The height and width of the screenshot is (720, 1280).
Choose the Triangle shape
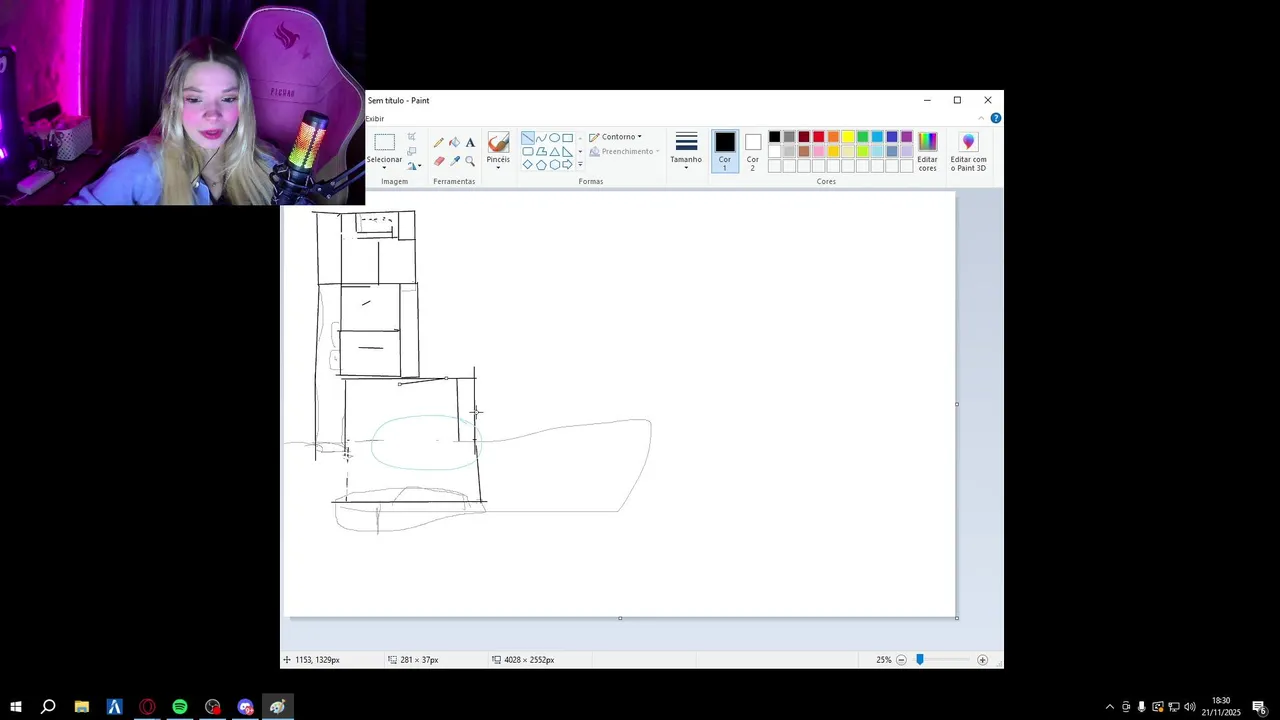point(554,151)
